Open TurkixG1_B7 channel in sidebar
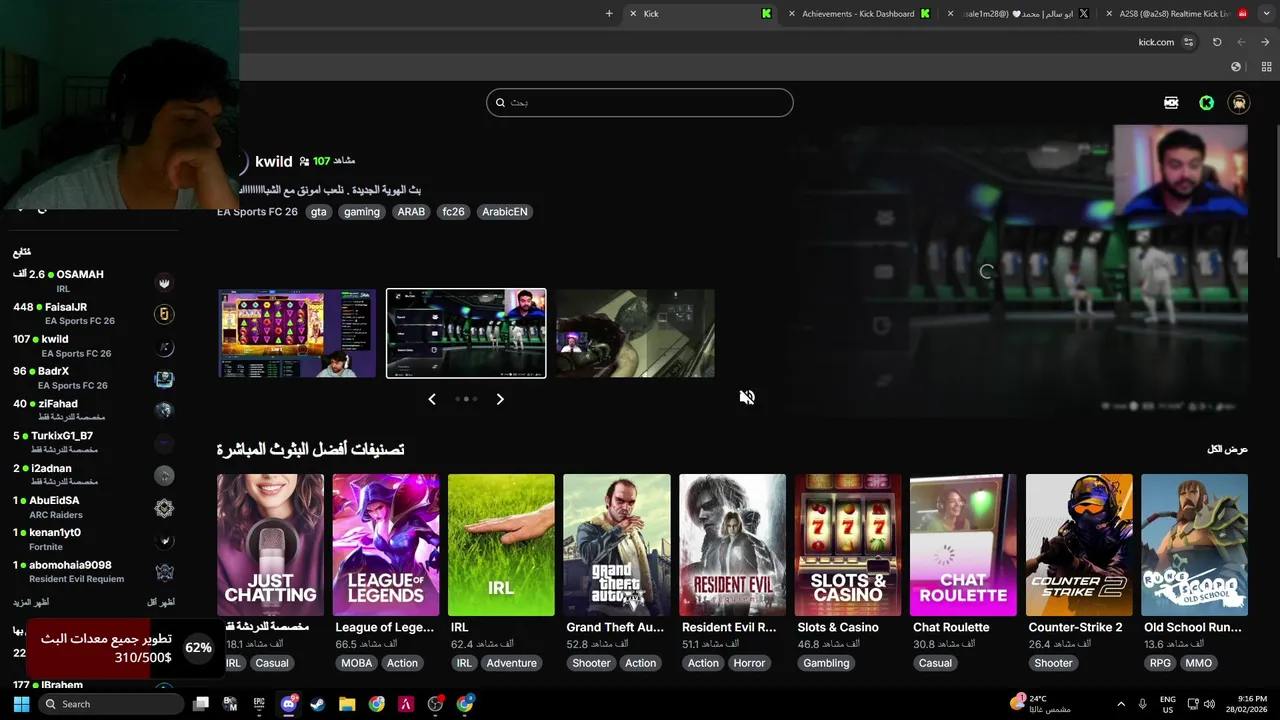This screenshot has width=1280, height=720. click(x=94, y=443)
